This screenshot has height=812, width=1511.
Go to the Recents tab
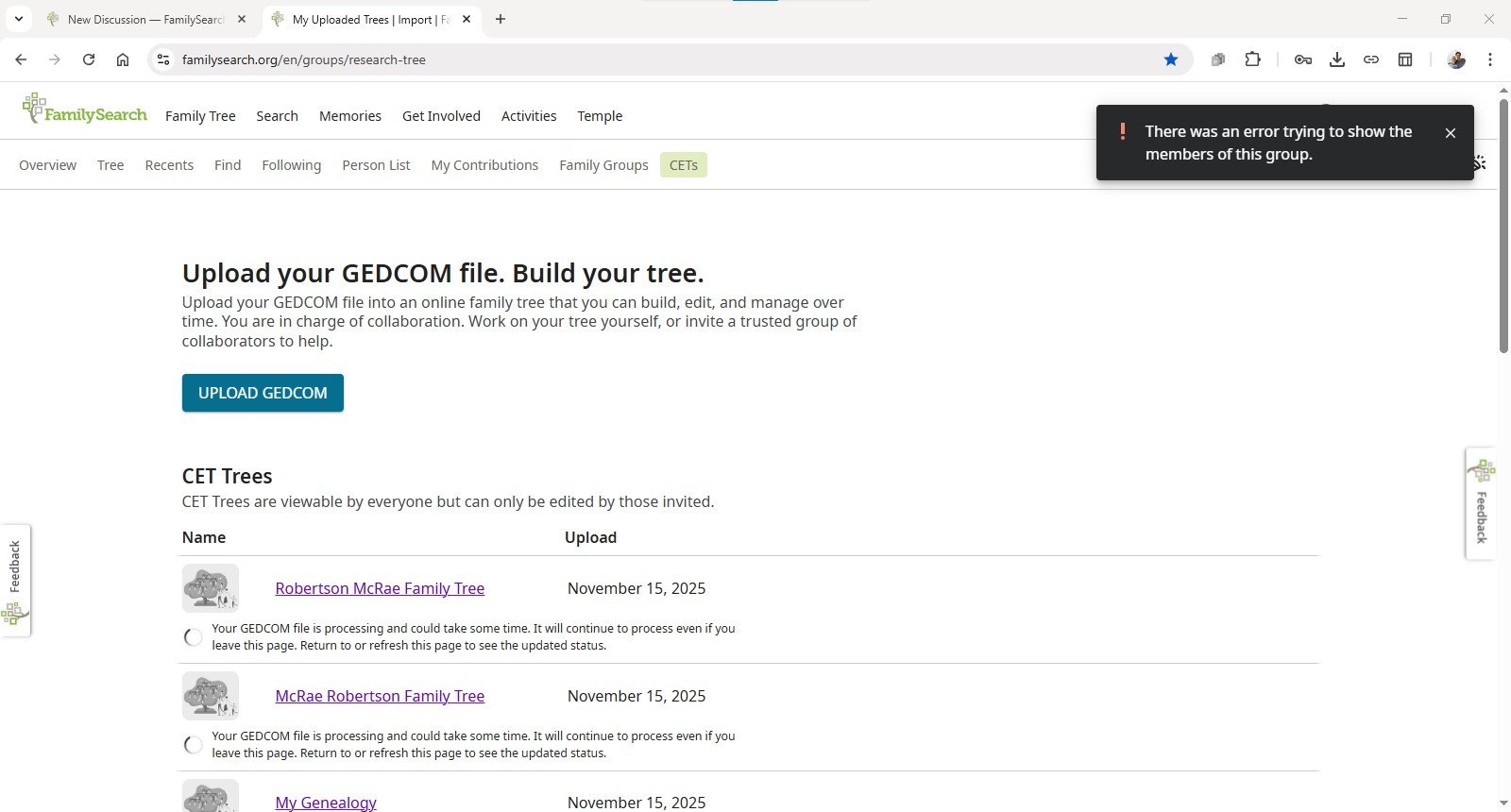click(x=169, y=165)
